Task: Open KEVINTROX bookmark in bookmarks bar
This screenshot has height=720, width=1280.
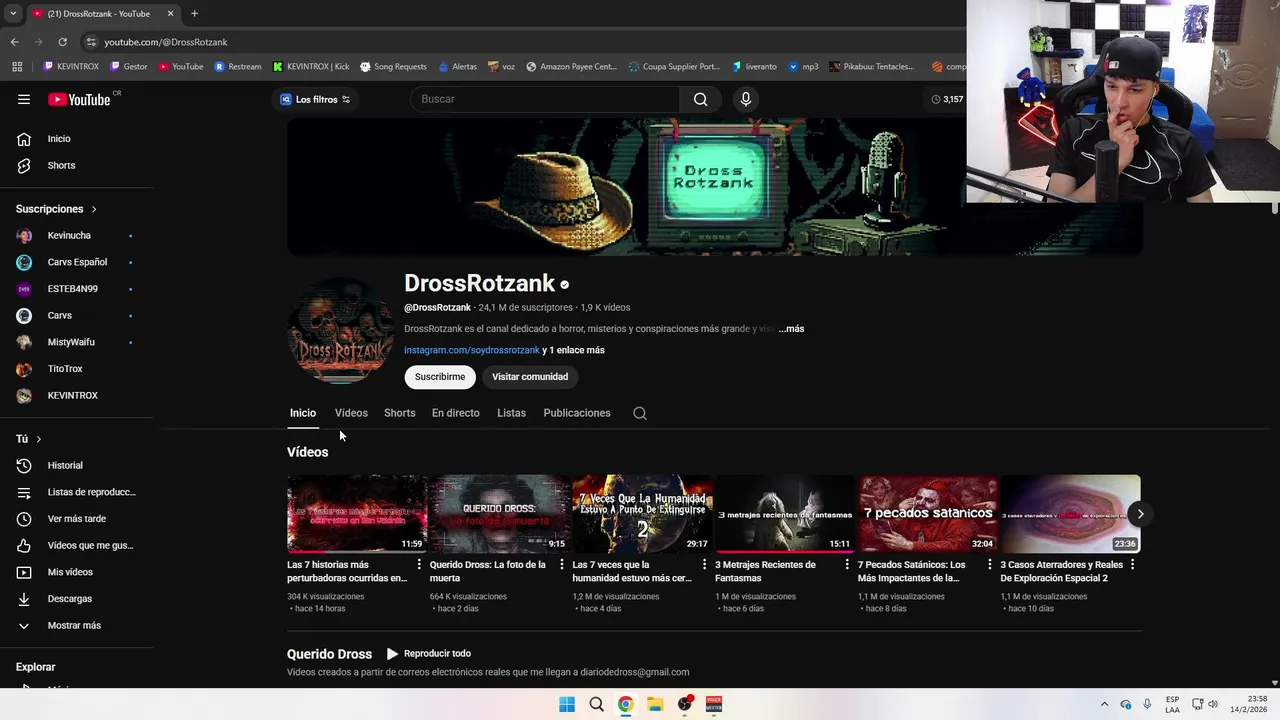Action: (71, 67)
